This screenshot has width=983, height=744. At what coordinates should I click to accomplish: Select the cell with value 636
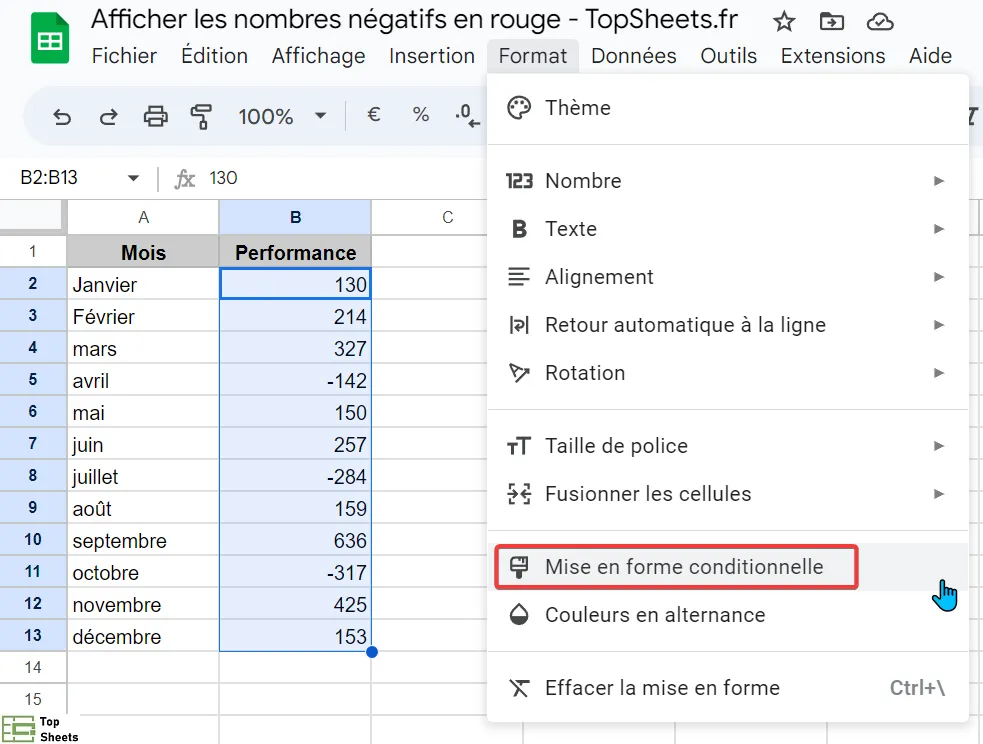coord(295,540)
